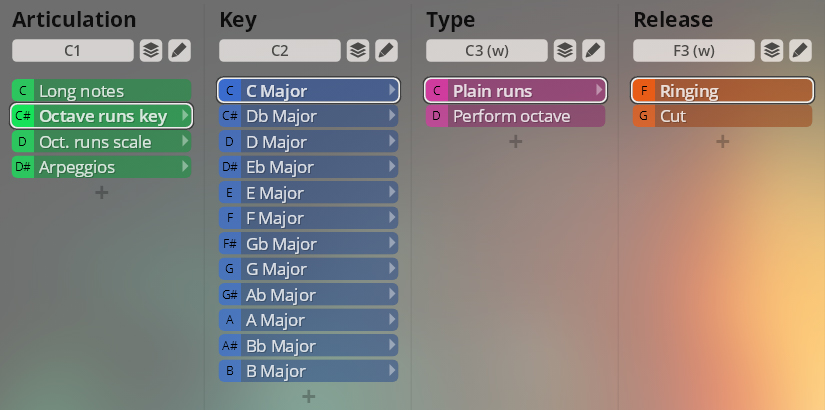
Task: Edit the Key column with pencil icon
Action: click(386, 50)
